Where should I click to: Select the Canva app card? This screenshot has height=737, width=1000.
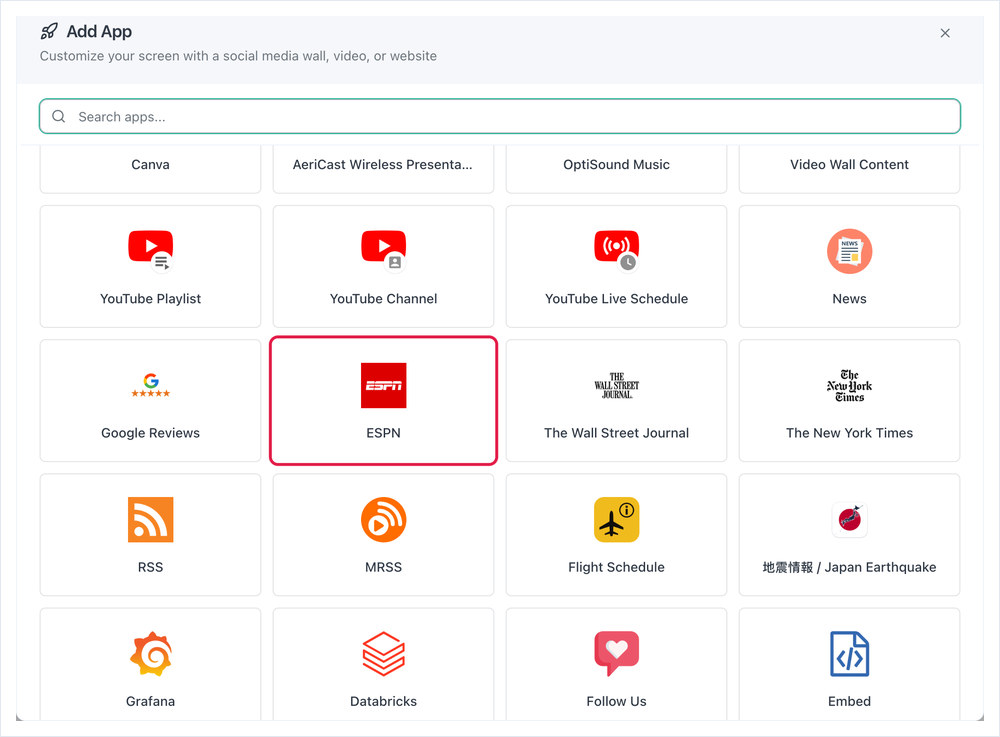[x=151, y=168]
